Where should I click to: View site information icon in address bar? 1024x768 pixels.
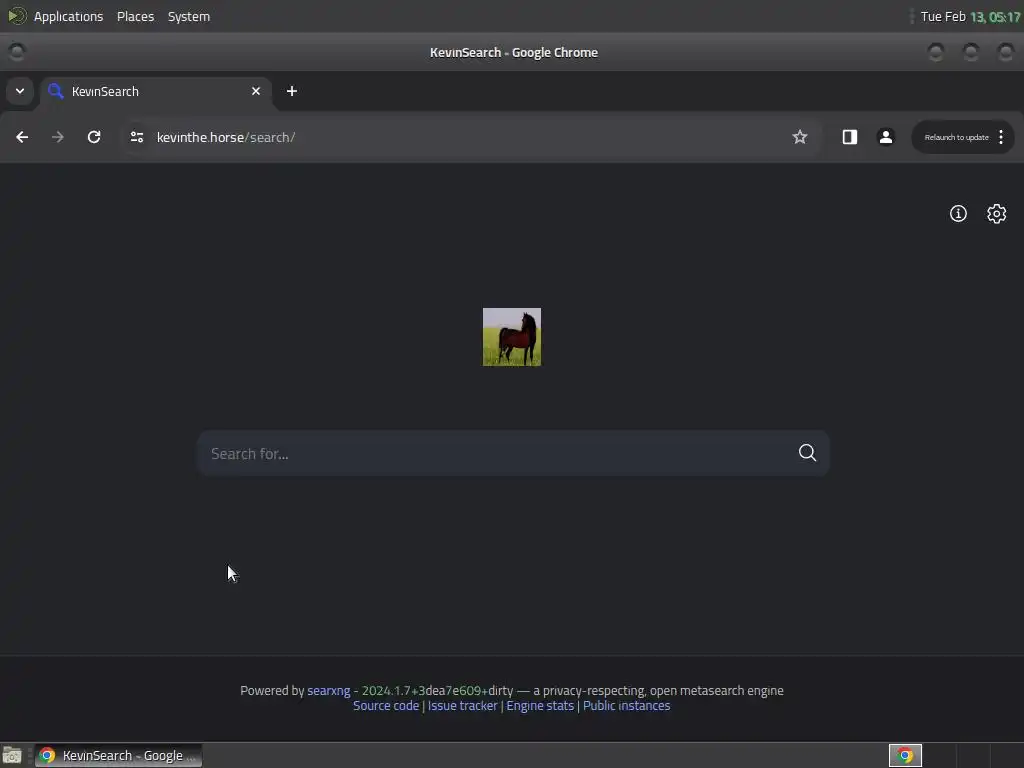(136, 137)
